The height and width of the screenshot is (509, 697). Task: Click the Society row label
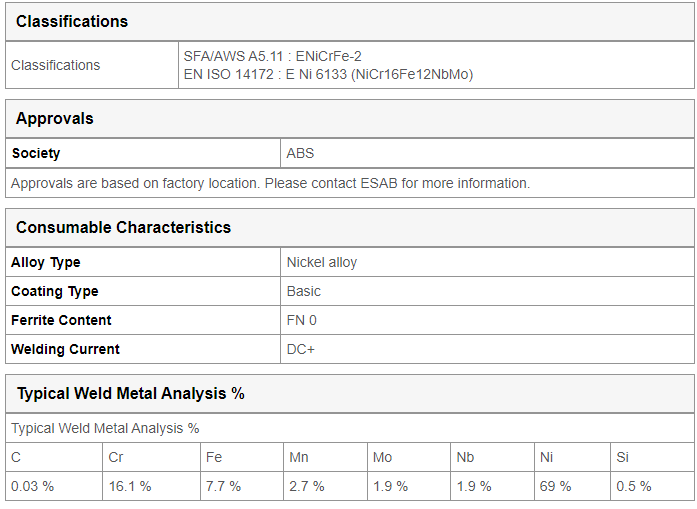coord(36,153)
